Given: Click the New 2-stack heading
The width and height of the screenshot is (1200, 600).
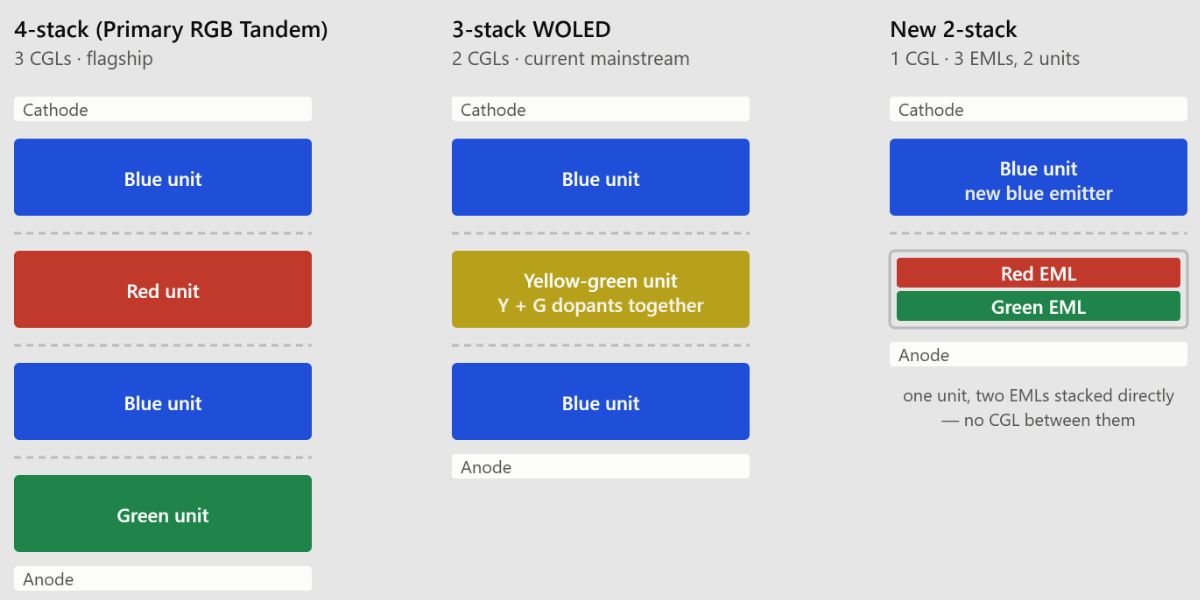Looking at the screenshot, I should tap(953, 30).
